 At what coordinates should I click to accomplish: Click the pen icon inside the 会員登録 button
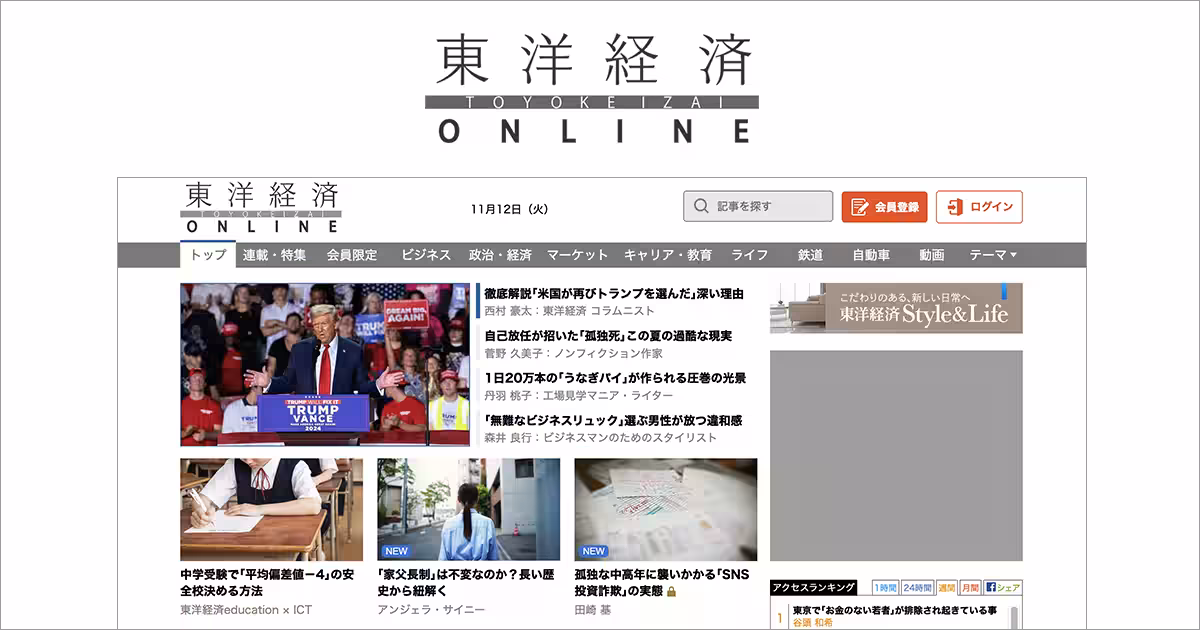click(861, 205)
